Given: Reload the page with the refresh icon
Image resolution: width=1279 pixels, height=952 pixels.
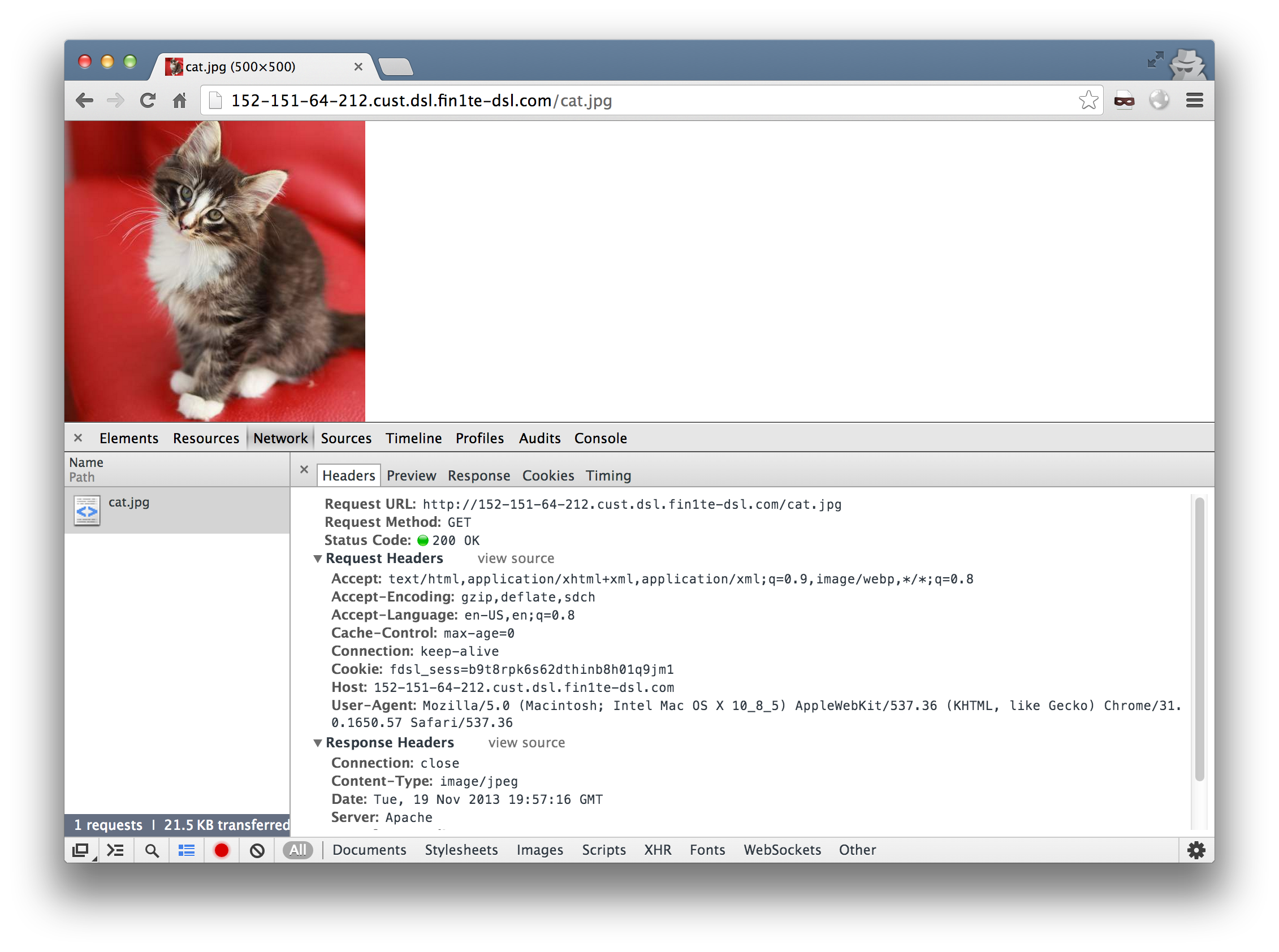Looking at the screenshot, I should [148, 100].
